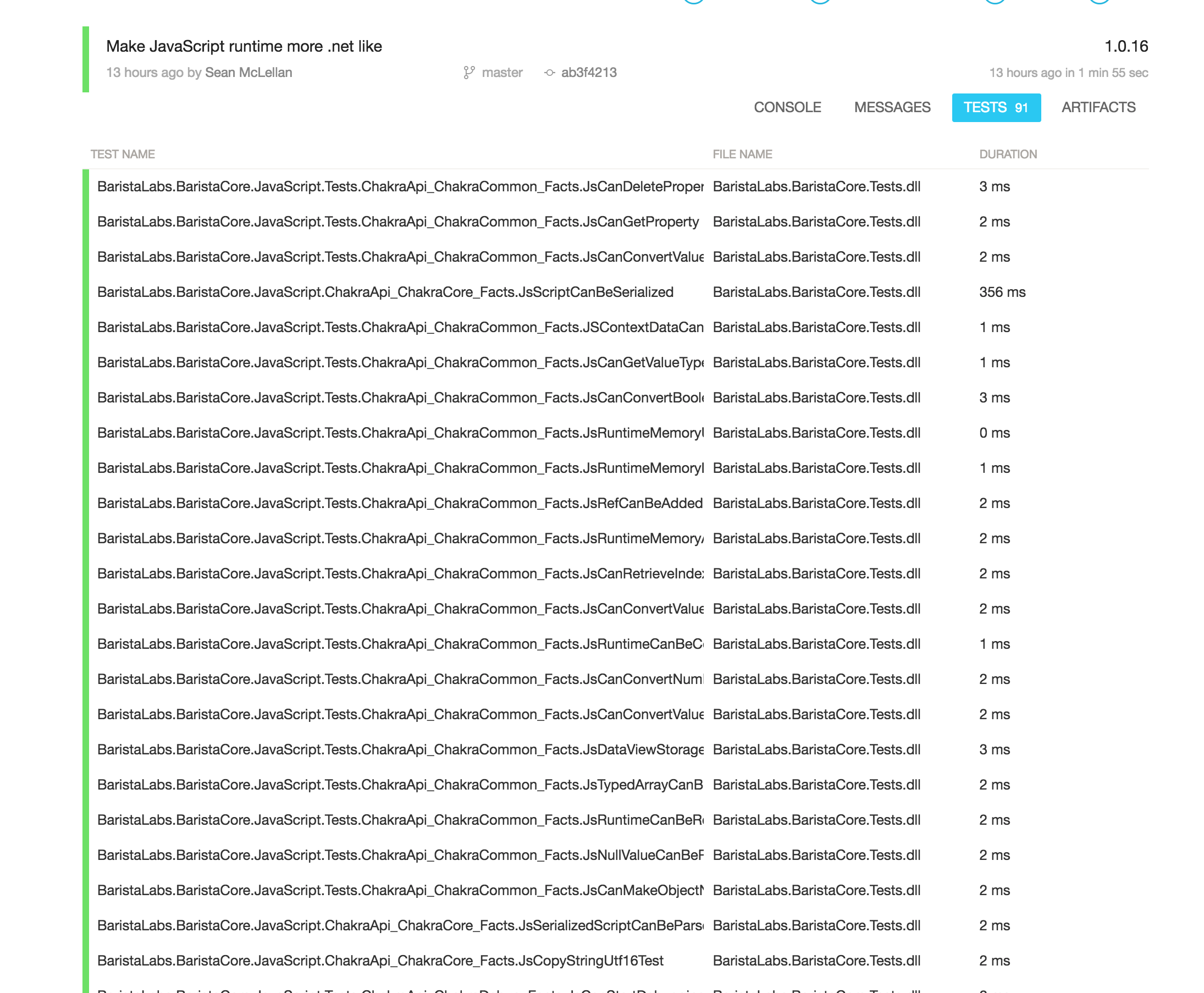The image size is (1204, 993).
Task: Click the 13 hours ago in 1 min 55 sec text
Action: pos(1068,73)
